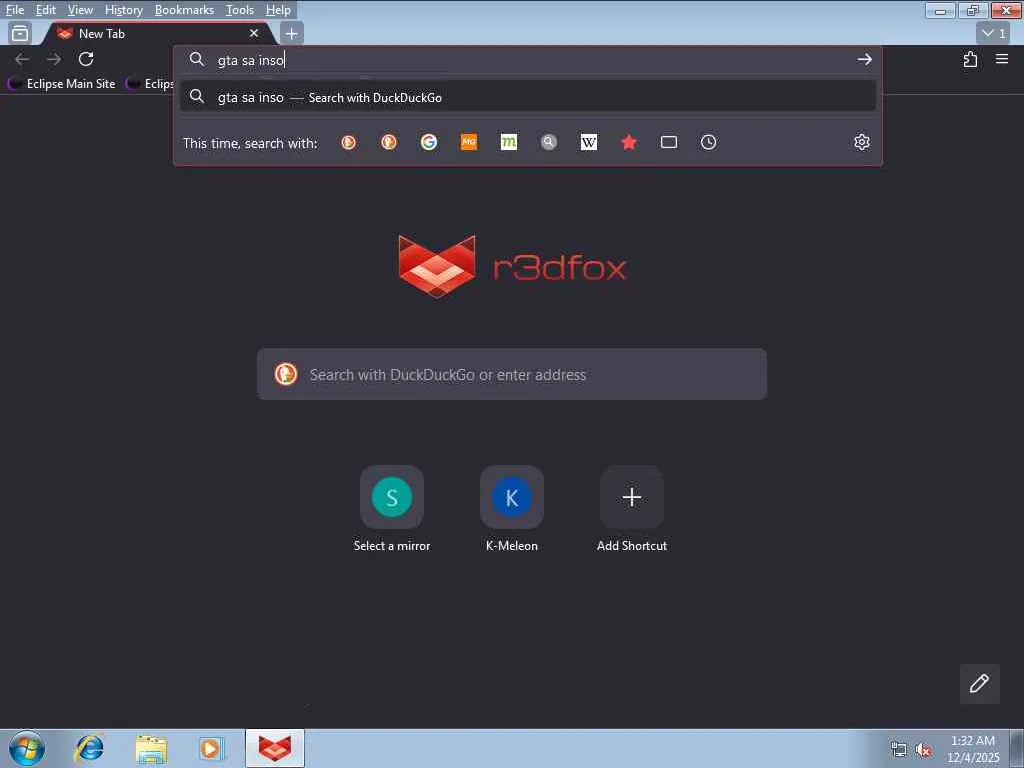Search bookmarks via red star icon
Screen dimensions: 1024x768
[629, 142]
